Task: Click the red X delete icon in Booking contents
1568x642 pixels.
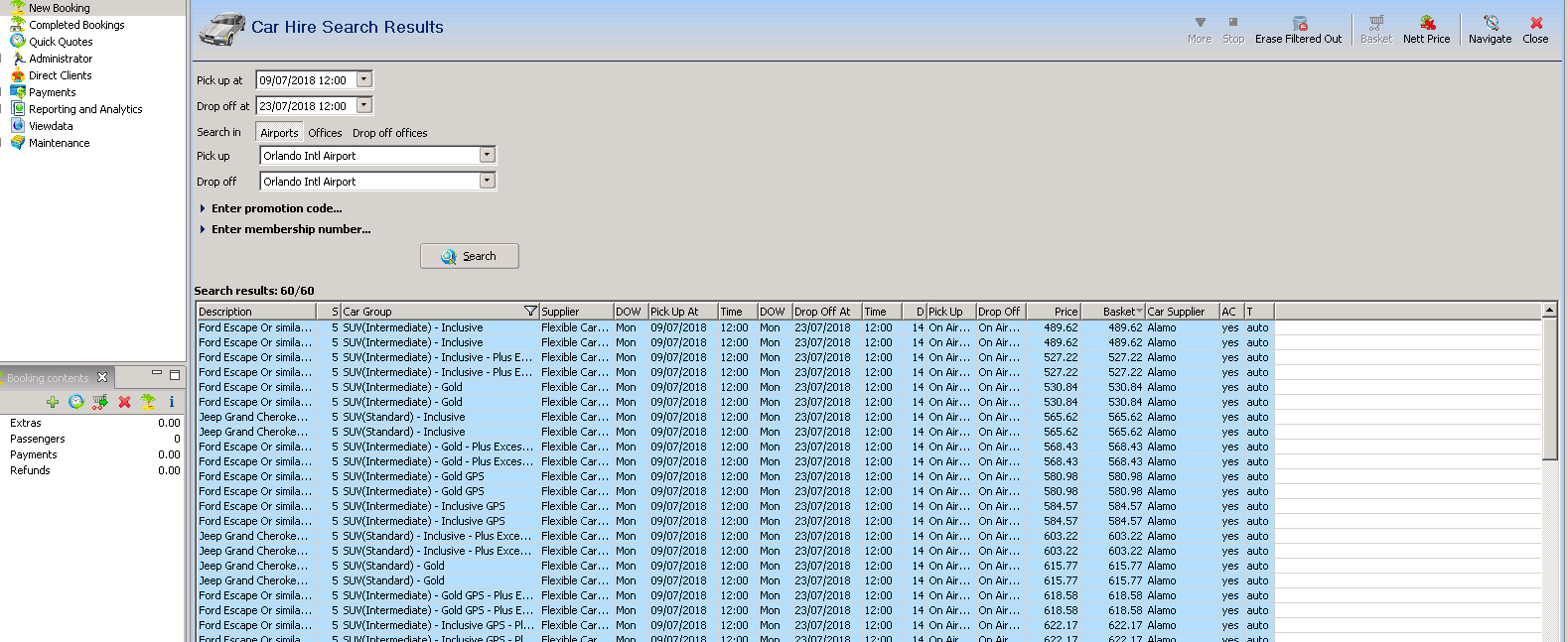Action: point(124,402)
